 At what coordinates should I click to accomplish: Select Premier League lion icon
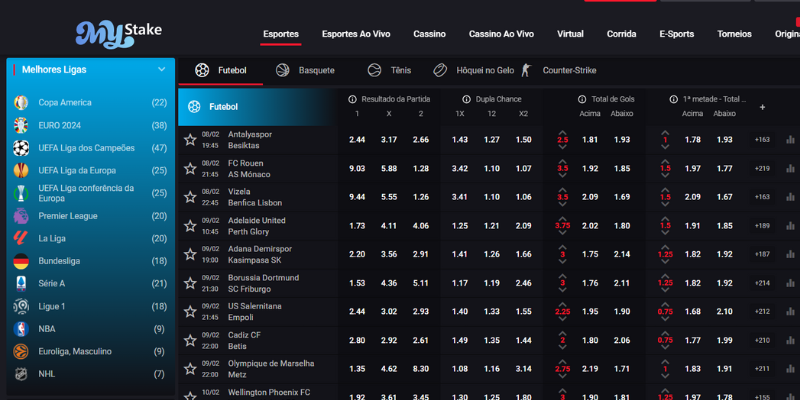(x=21, y=216)
